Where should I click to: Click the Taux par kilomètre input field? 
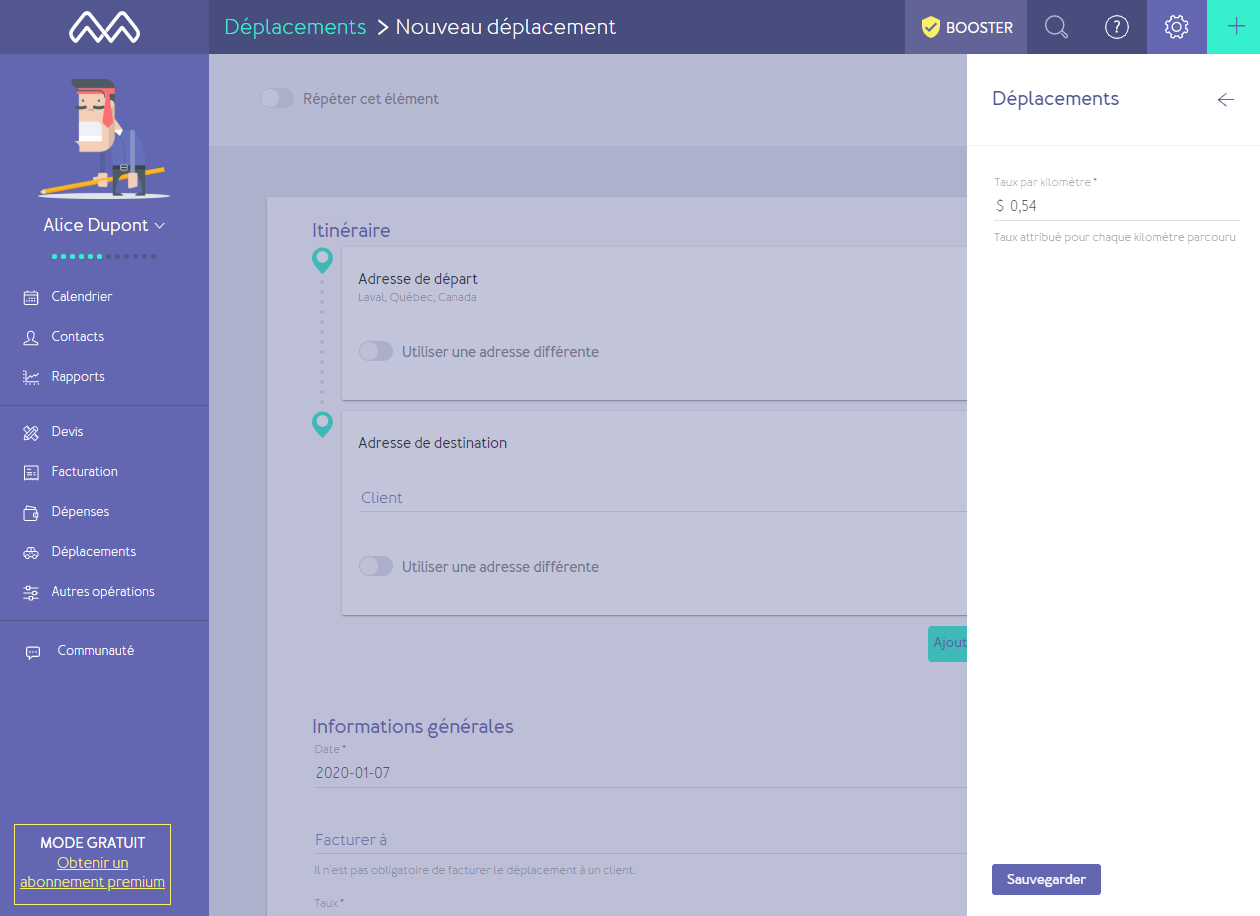pos(1116,206)
